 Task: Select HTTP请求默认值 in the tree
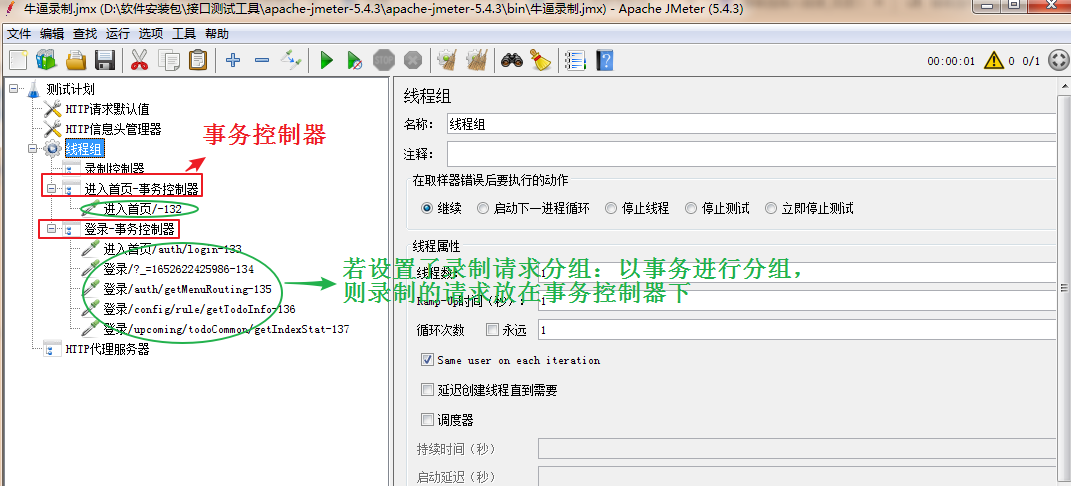pos(107,109)
